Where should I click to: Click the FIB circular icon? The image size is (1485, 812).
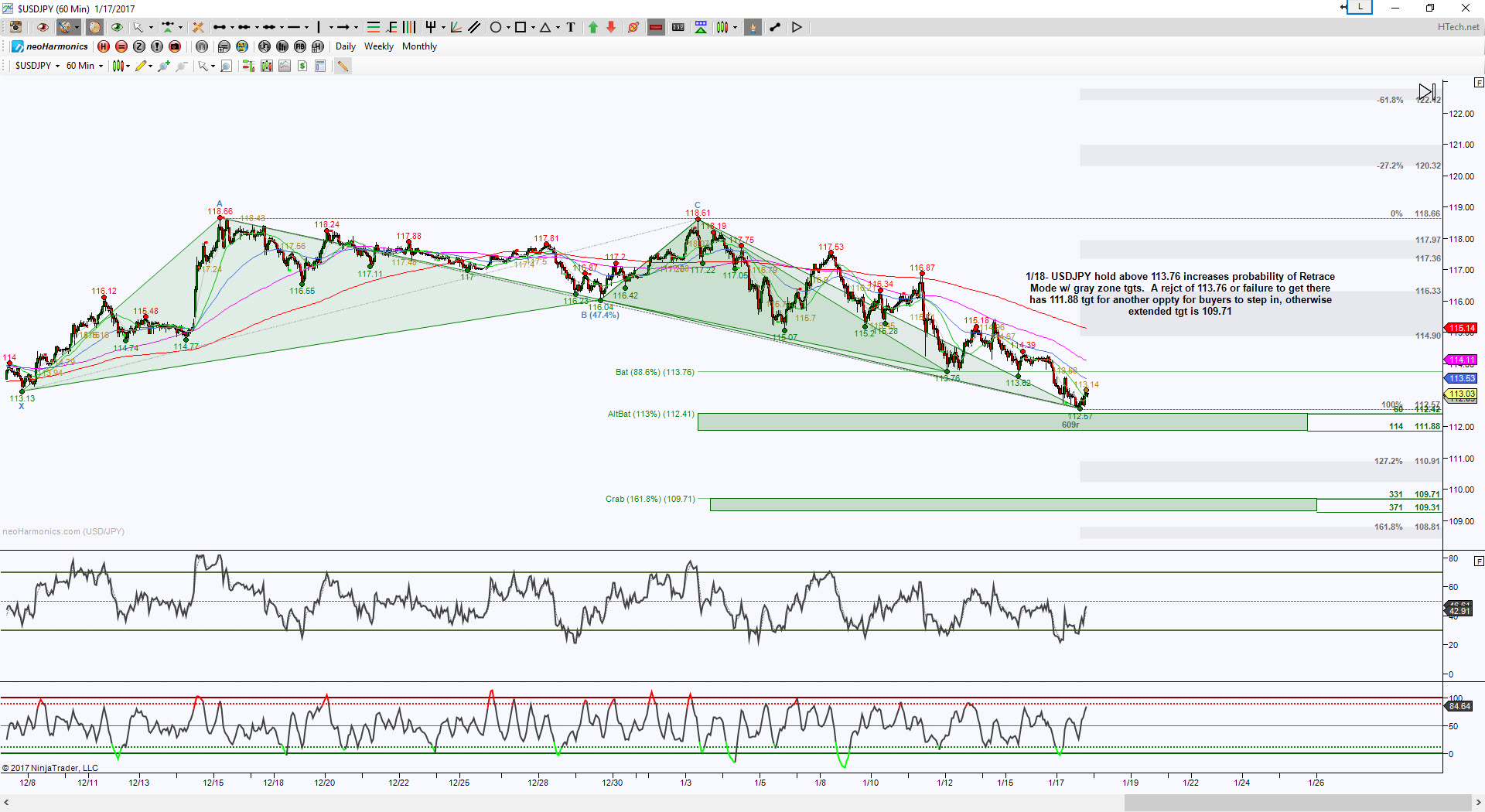(300, 46)
